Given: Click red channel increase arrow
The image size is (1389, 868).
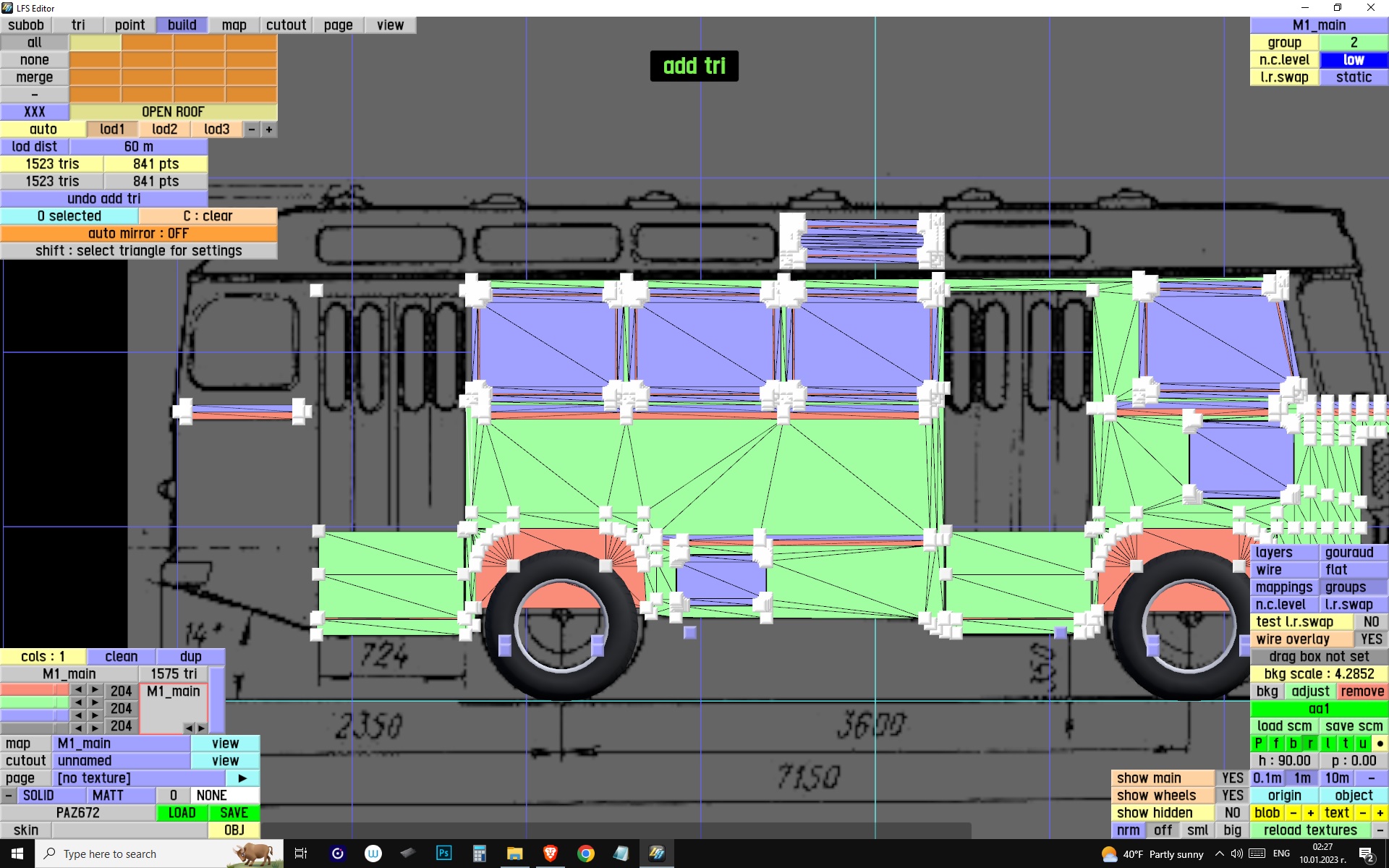Looking at the screenshot, I should pyautogui.click(x=95, y=690).
